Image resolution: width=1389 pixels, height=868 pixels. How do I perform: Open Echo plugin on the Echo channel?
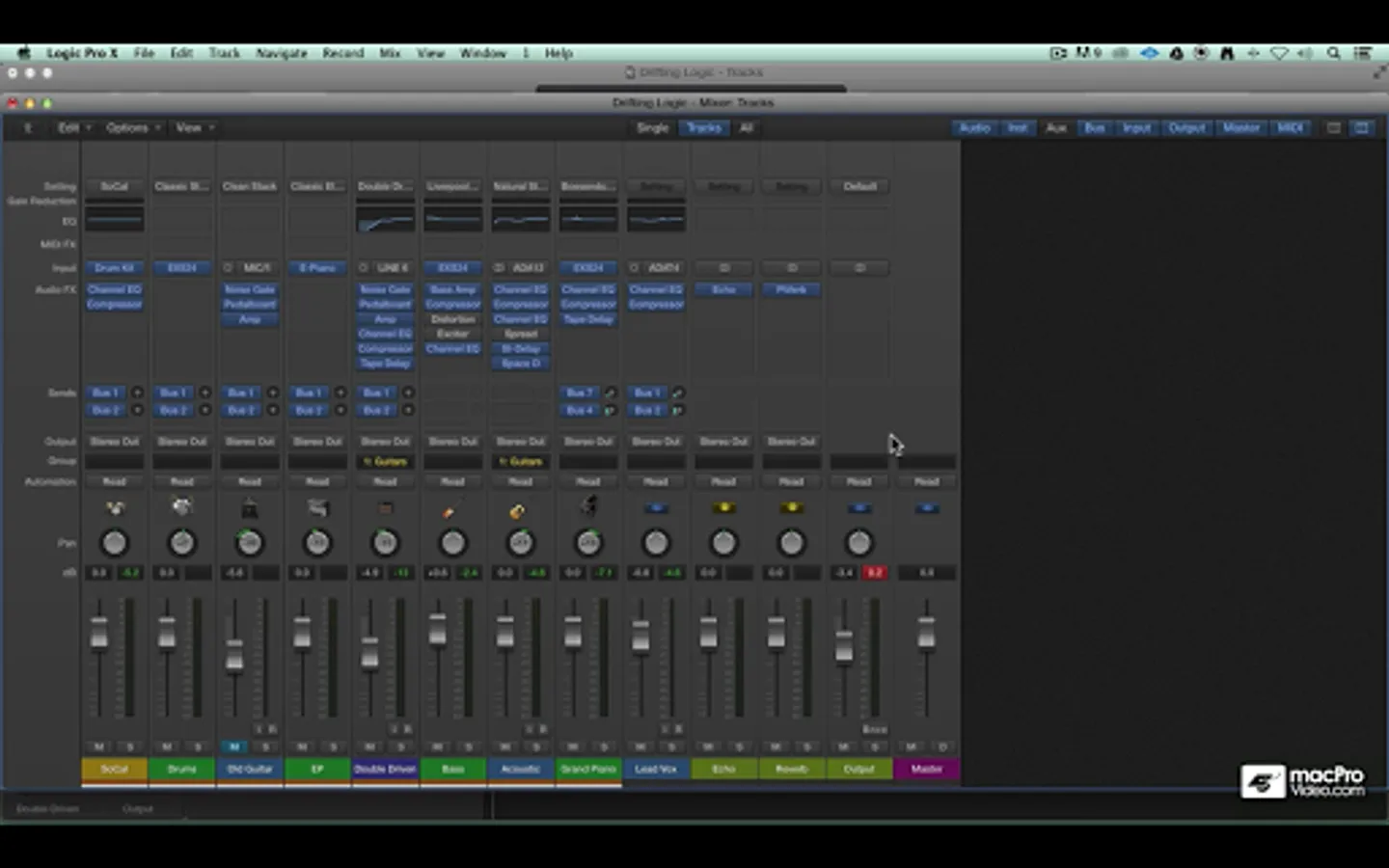click(x=723, y=289)
